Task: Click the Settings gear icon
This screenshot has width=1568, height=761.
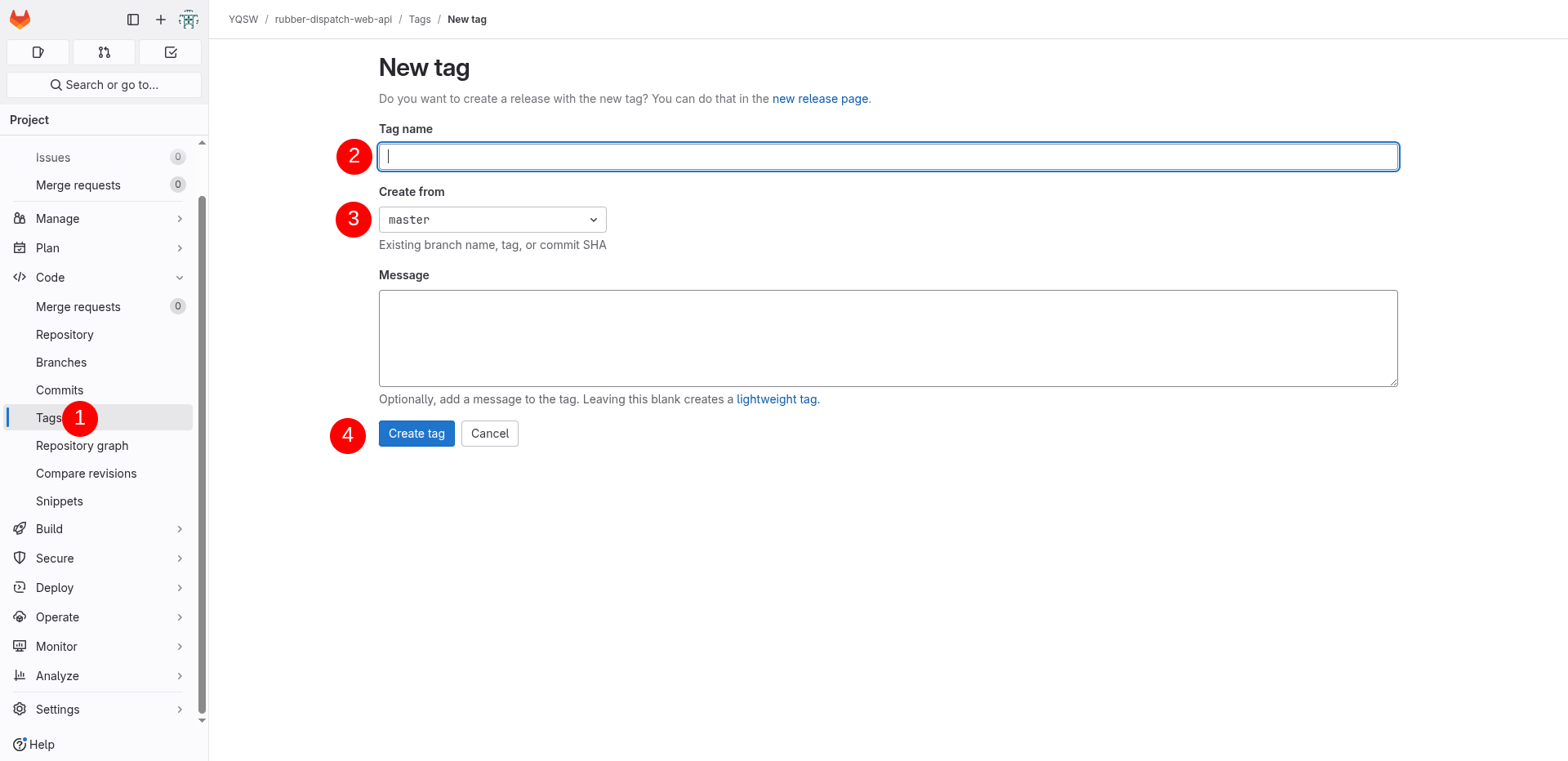Action: tap(20, 710)
